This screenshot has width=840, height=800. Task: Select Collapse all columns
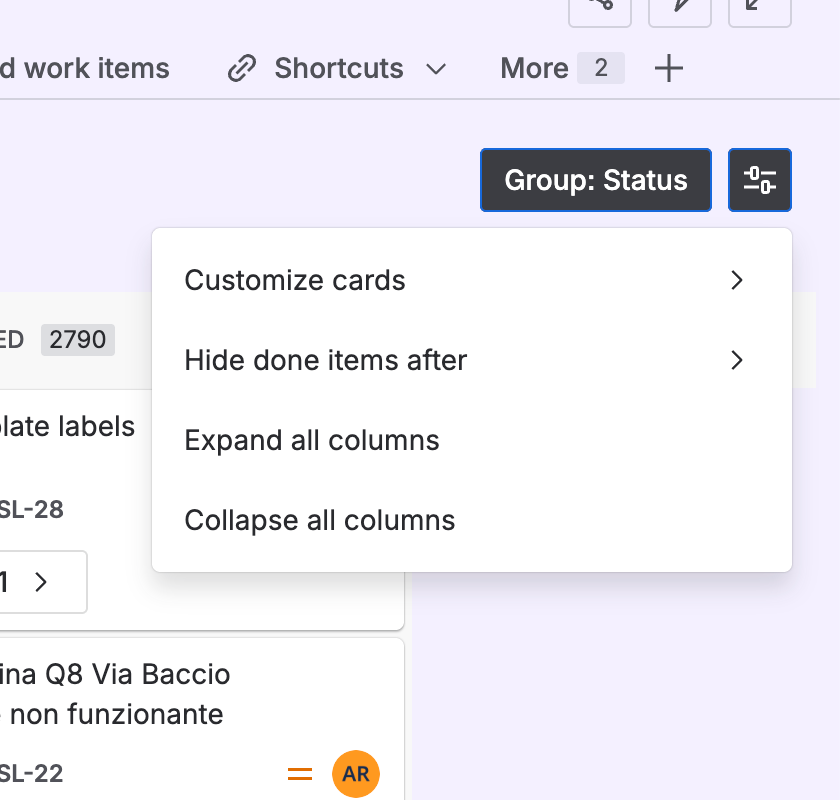[320, 520]
